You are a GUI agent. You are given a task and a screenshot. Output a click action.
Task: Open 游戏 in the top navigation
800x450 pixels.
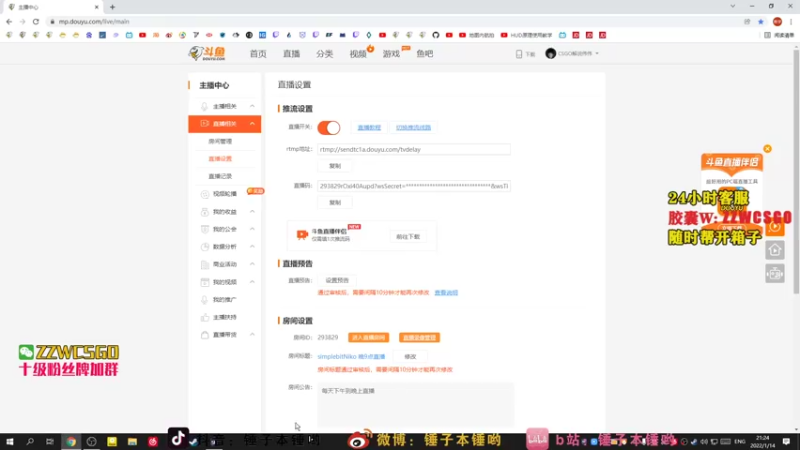click(x=391, y=54)
